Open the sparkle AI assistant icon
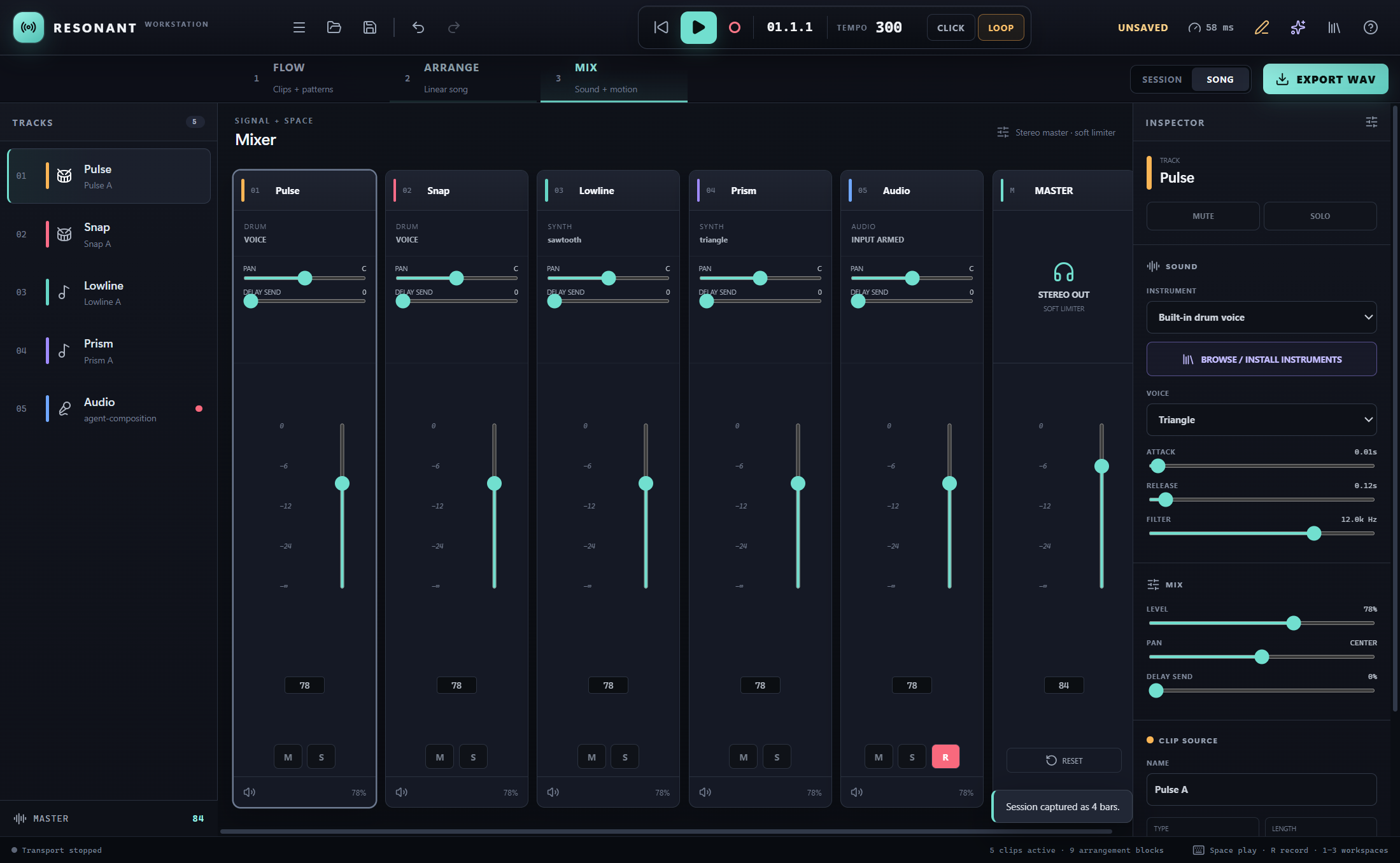Image resolution: width=1400 pixels, height=863 pixels. (x=1298, y=27)
